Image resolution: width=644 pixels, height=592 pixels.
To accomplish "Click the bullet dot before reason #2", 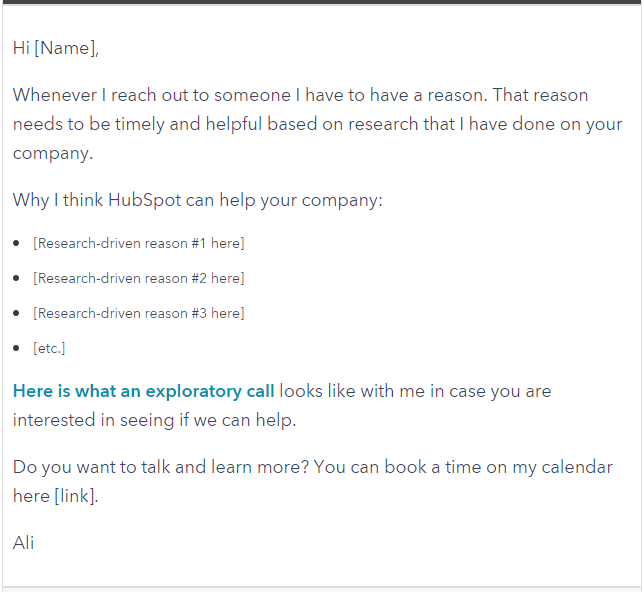I will [17, 278].
